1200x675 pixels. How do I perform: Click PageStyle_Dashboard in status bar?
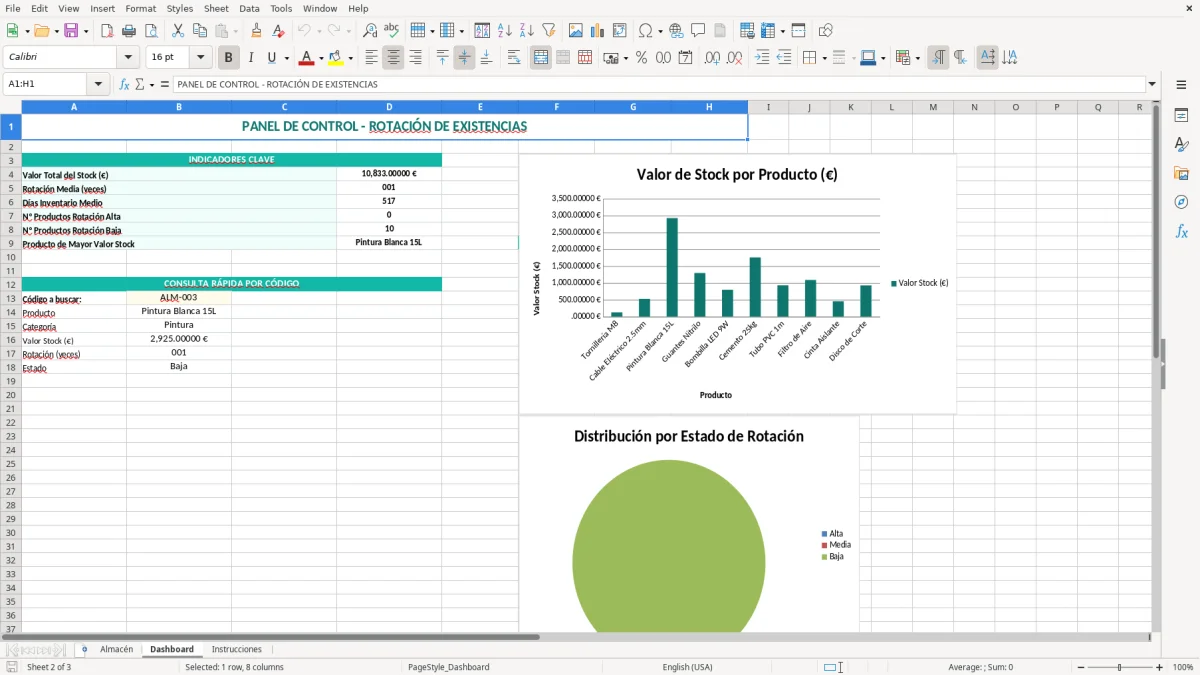click(448, 667)
